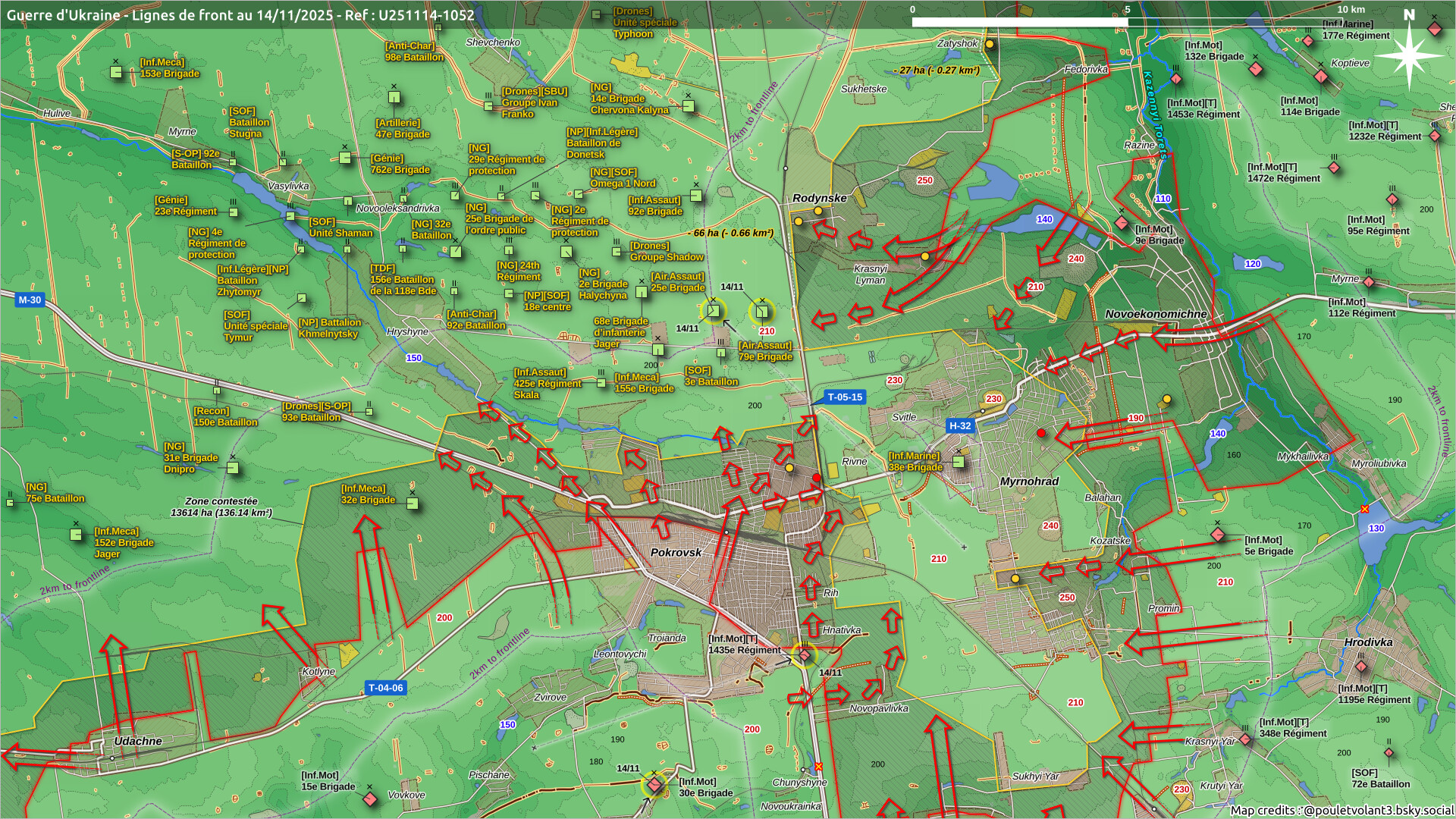
Task: Click the 30e Brigade circled red diamond
Action: [x=654, y=786]
